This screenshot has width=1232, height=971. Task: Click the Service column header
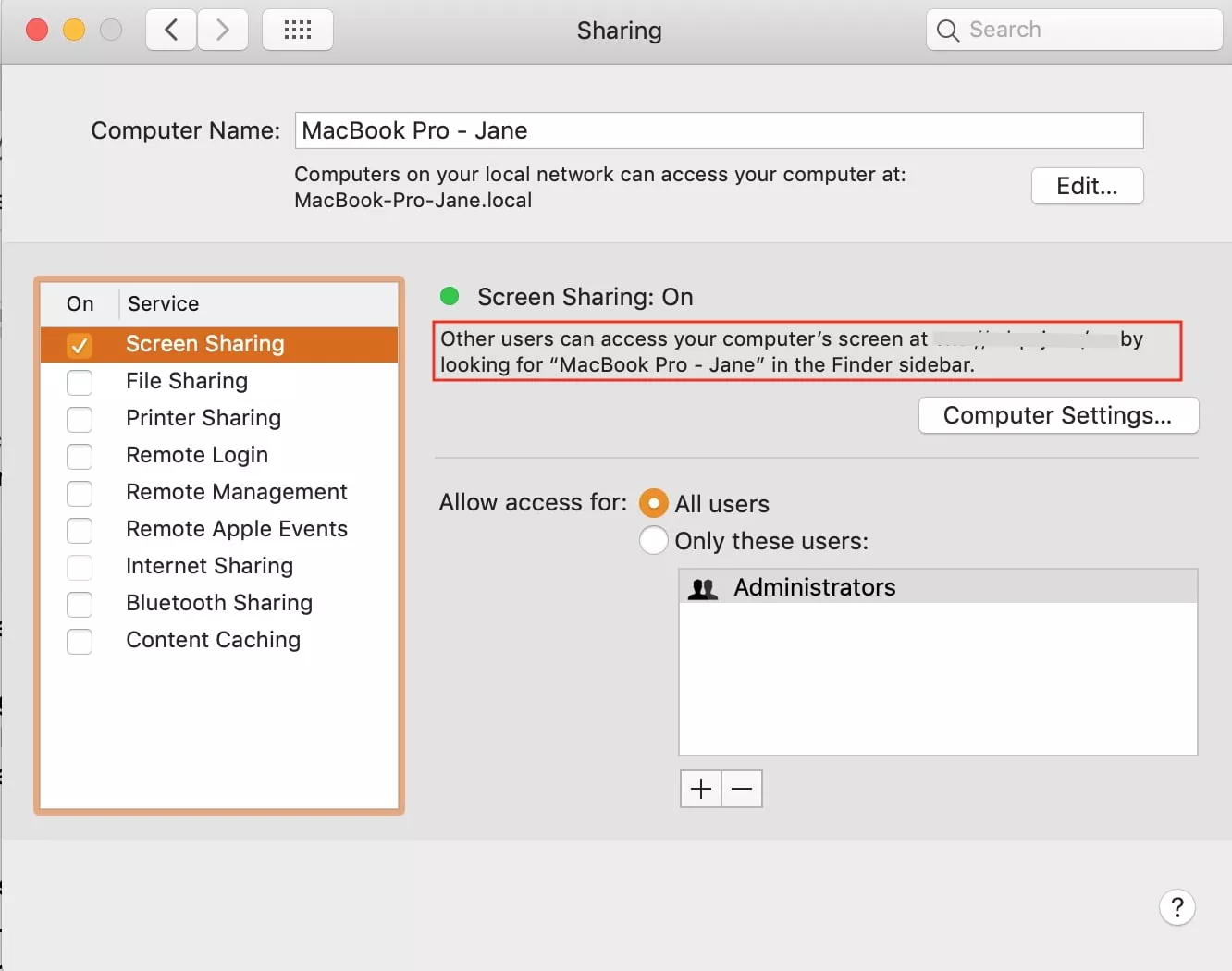[164, 303]
